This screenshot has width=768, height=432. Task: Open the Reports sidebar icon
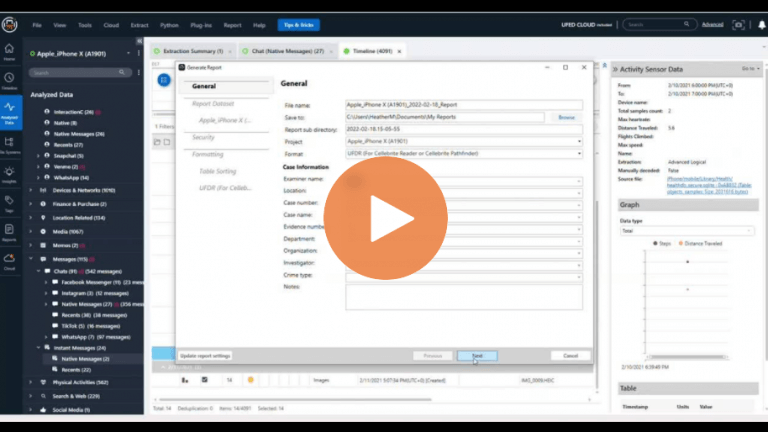coord(9,232)
